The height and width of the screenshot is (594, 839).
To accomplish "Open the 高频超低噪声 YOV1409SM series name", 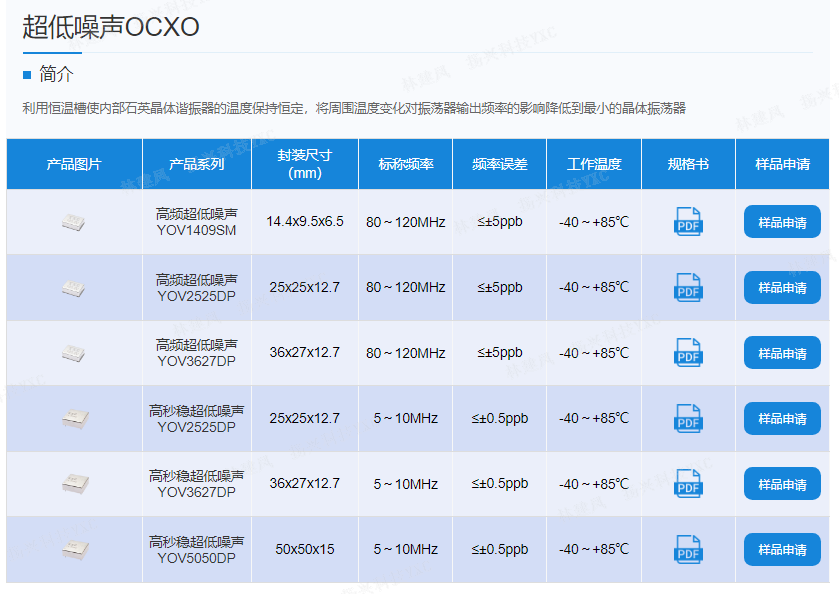I will 197,222.
